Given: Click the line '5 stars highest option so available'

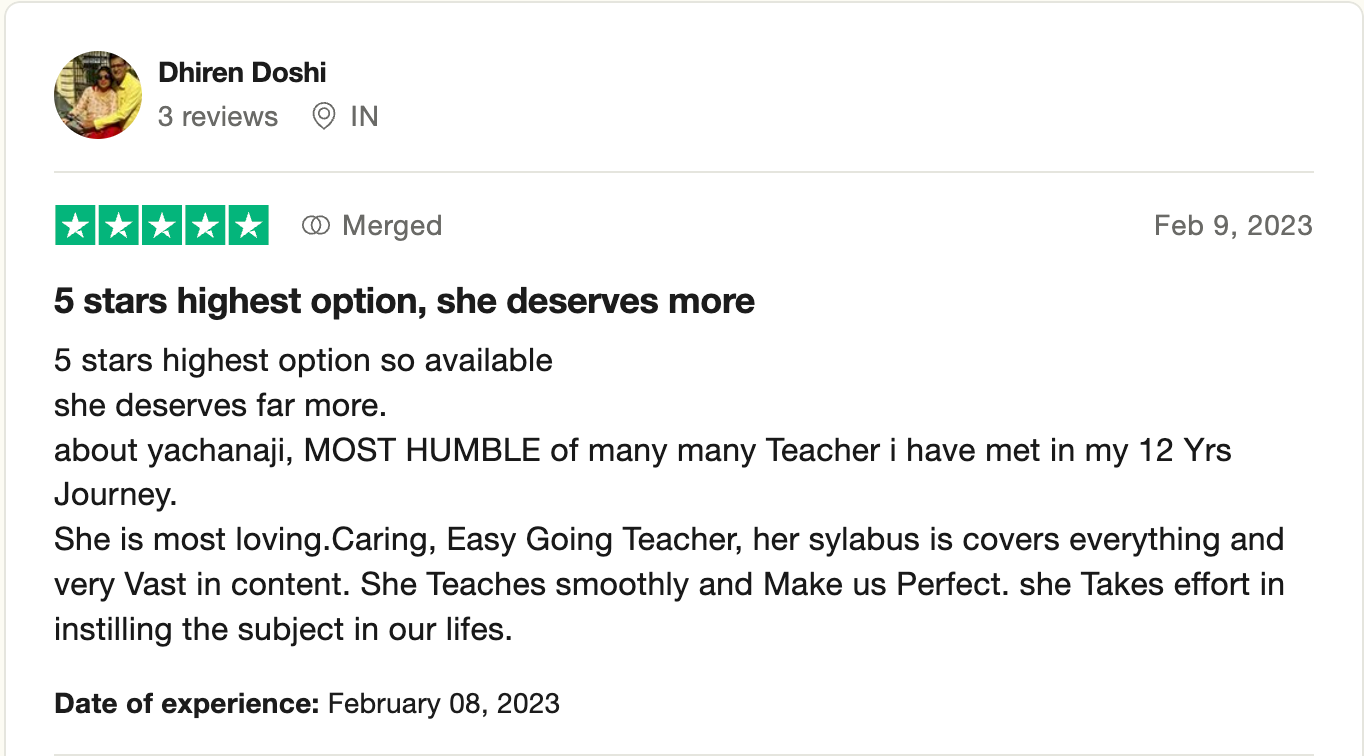Looking at the screenshot, I should coord(303,360).
